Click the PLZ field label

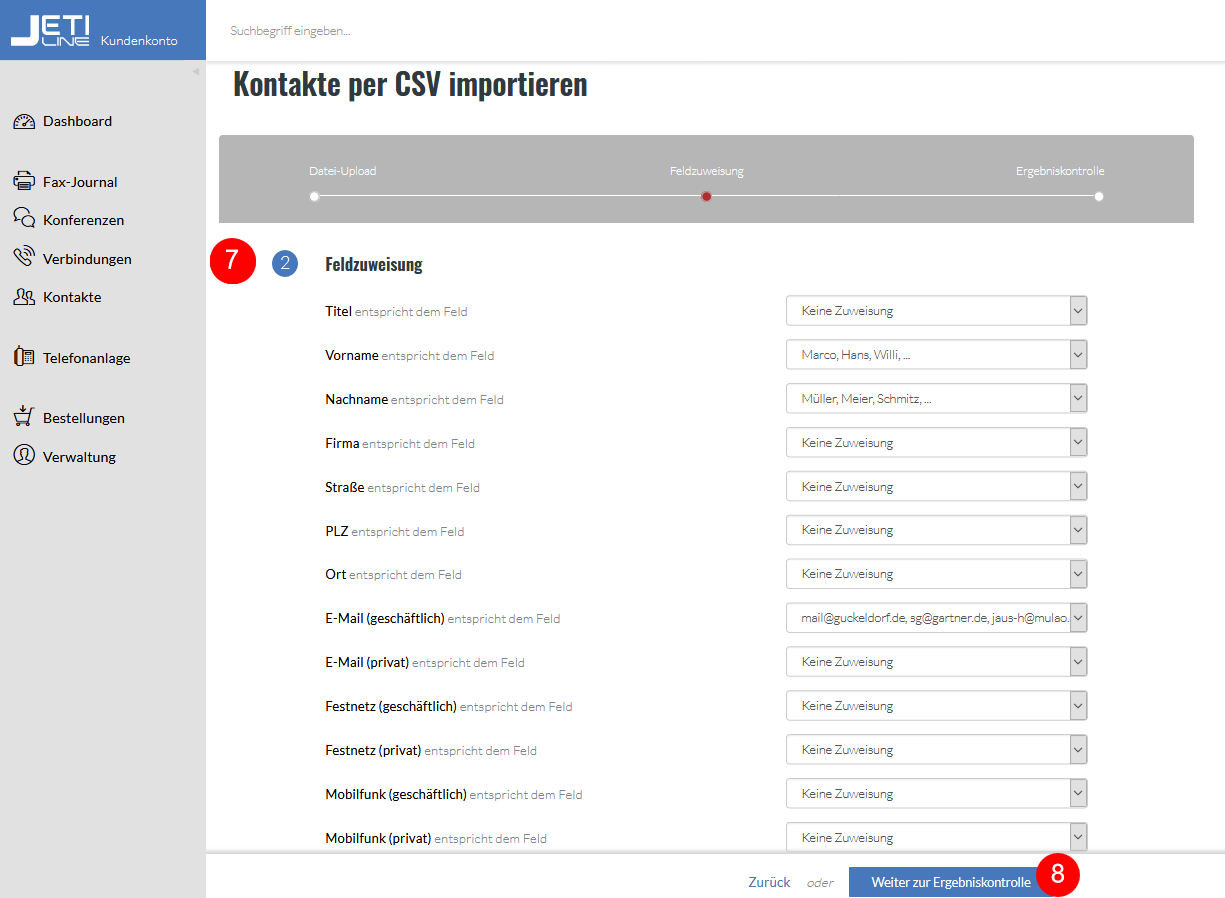[x=337, y=531]
